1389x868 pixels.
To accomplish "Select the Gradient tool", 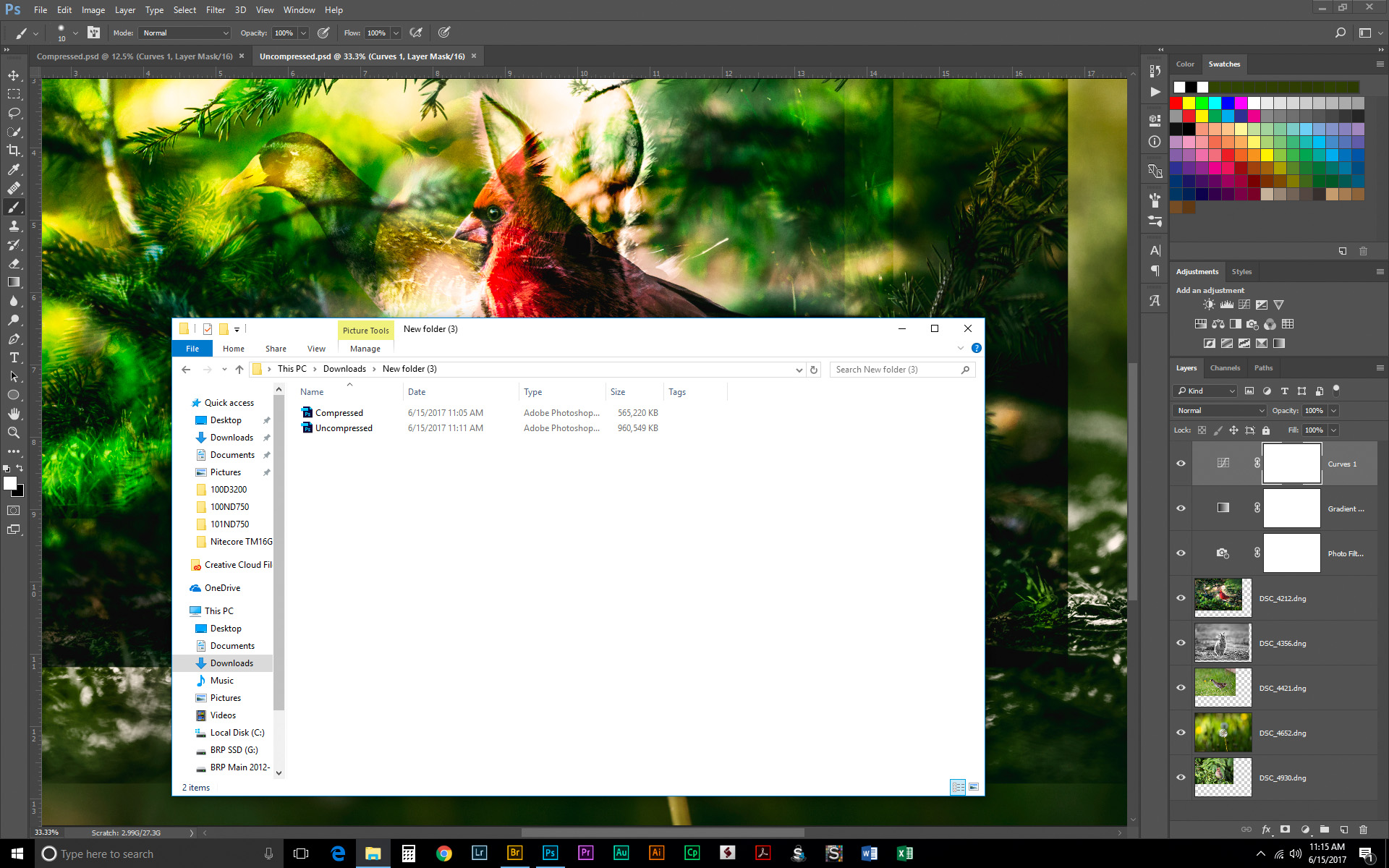I will (14, 283).
